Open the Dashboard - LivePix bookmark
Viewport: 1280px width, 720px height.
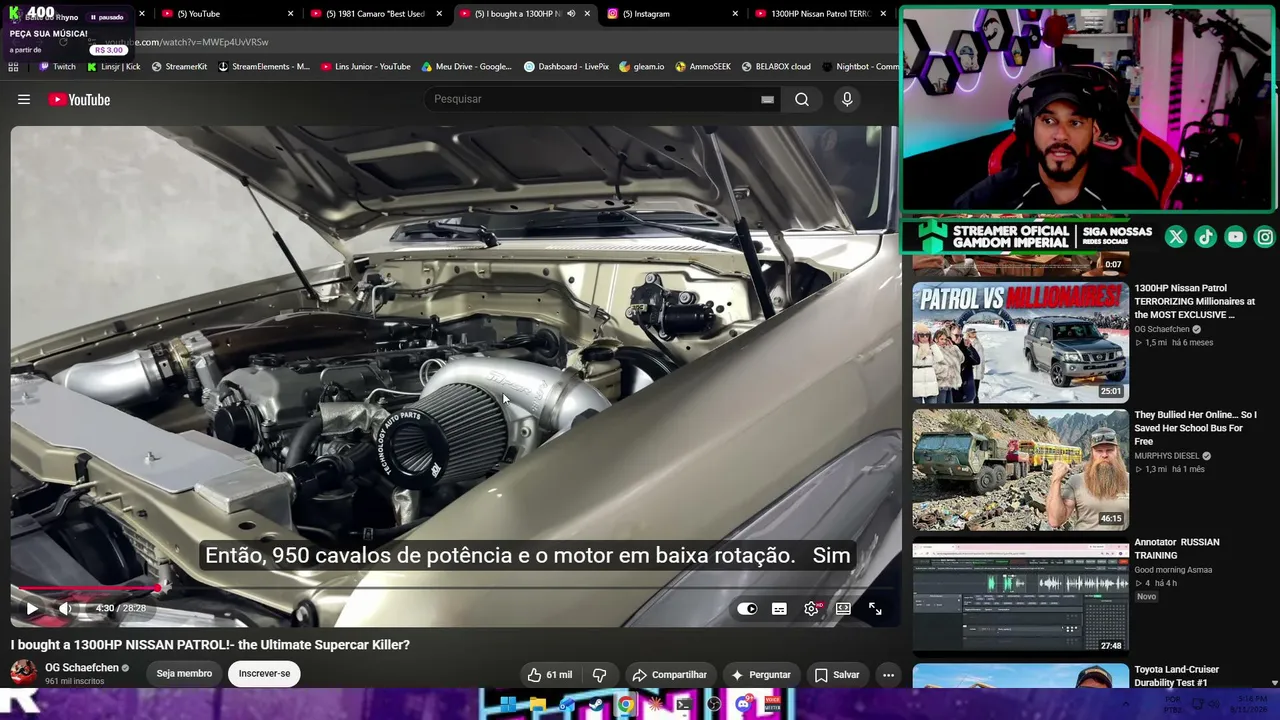[x=567, y=67]
